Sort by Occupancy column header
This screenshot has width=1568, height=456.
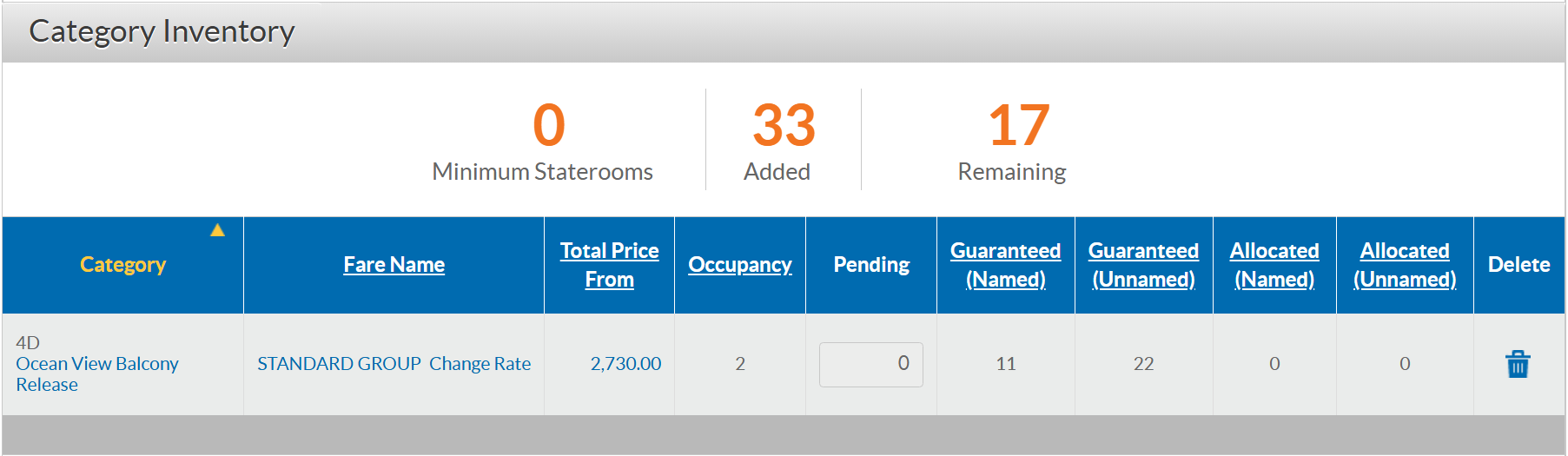[740, 265]
